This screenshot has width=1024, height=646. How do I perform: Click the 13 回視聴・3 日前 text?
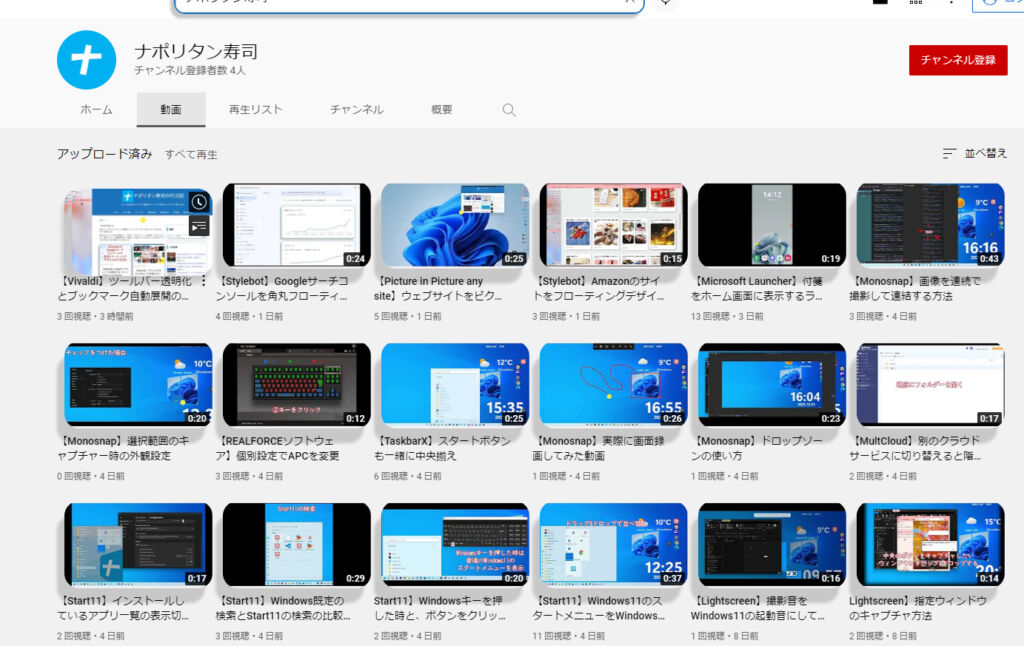point(727,317)
